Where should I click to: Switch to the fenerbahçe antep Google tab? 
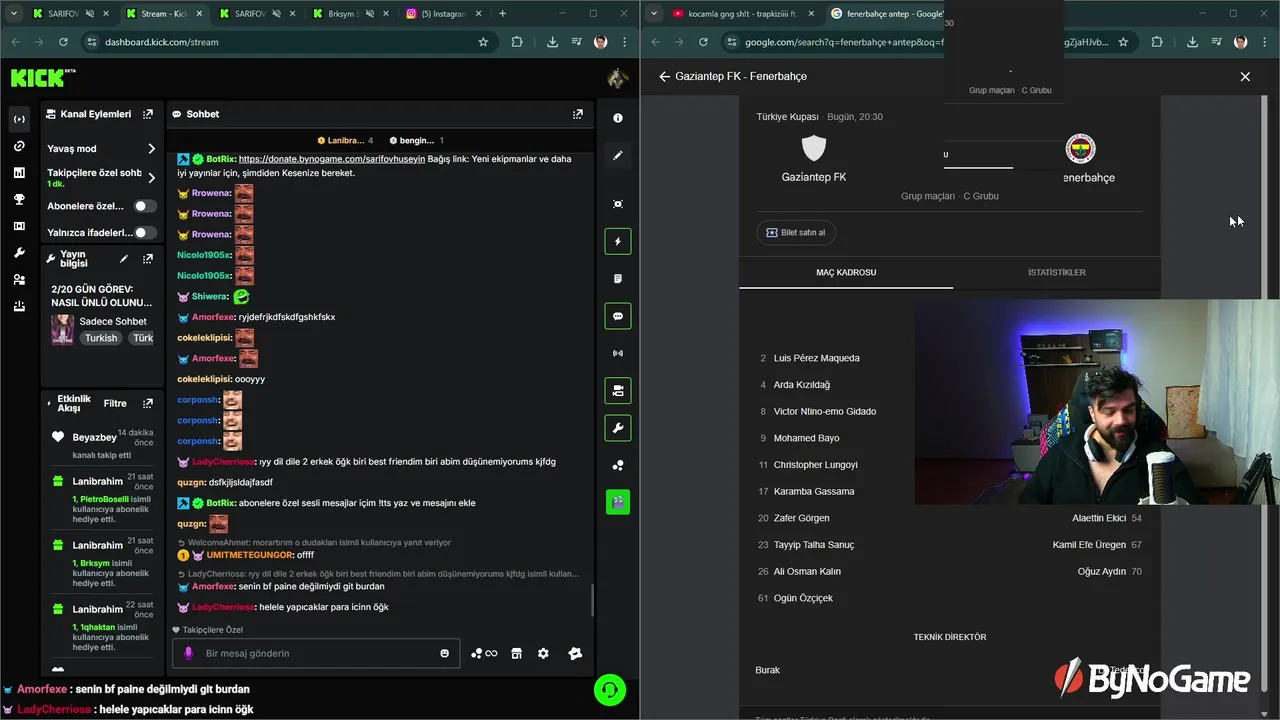(895, 14)
